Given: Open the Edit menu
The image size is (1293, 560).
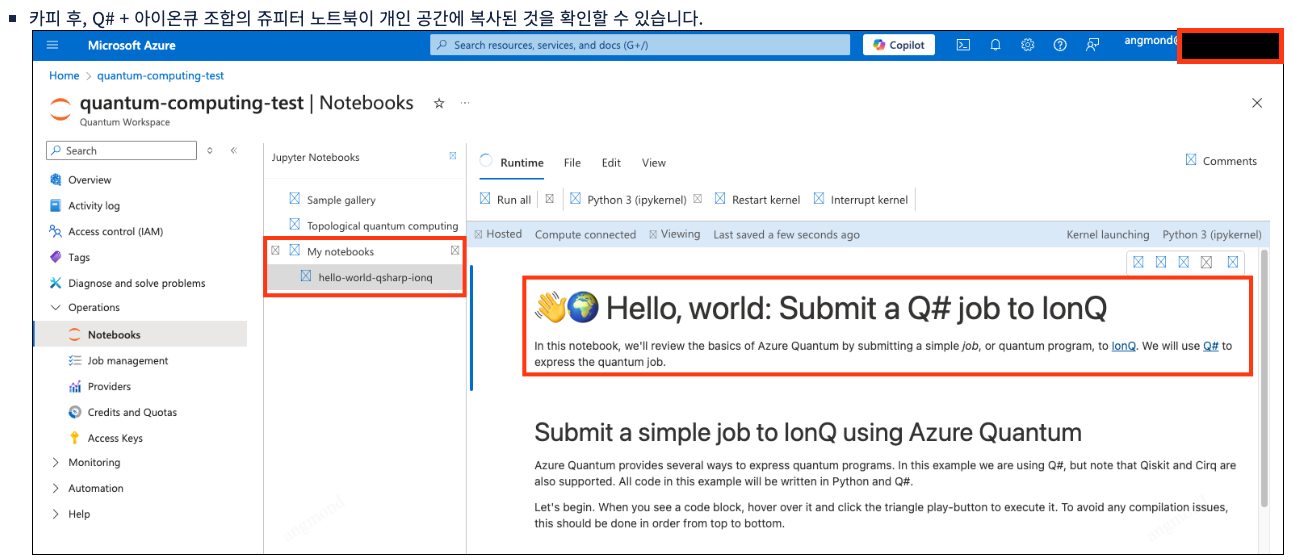Looking at the screenshot, I should point(611,163).
